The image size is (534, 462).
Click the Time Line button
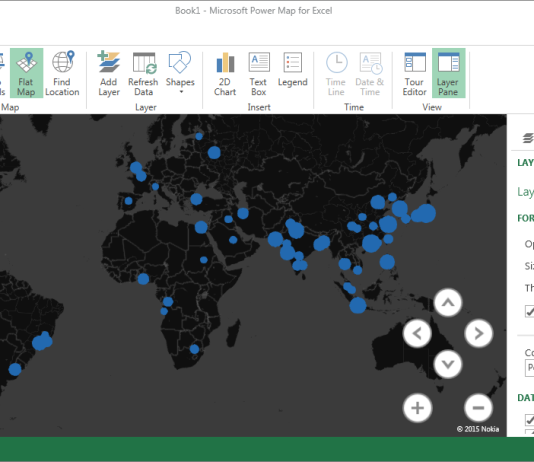336,73
